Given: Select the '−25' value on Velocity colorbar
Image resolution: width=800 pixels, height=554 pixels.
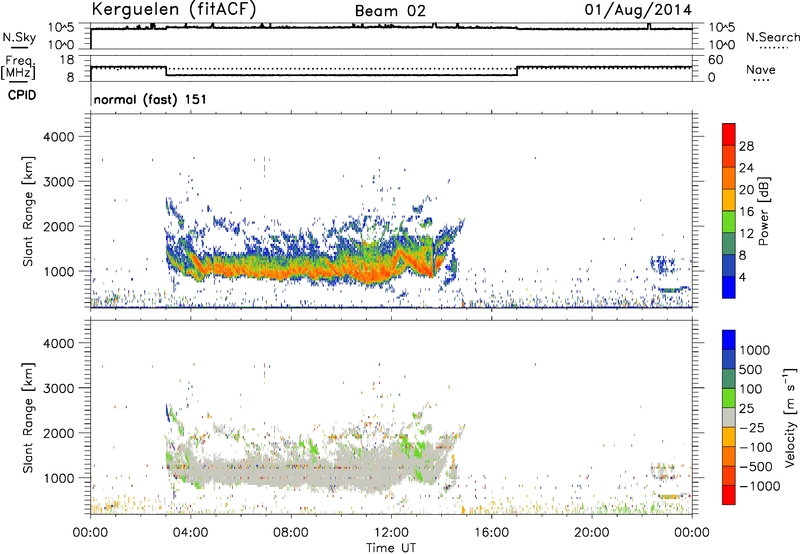Looking at the screenshot, I should (x=752, y=428).
